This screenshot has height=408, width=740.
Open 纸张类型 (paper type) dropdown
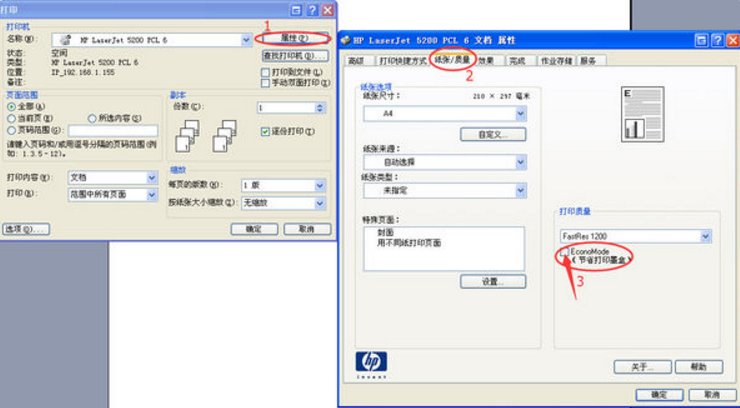coord(445,191)
